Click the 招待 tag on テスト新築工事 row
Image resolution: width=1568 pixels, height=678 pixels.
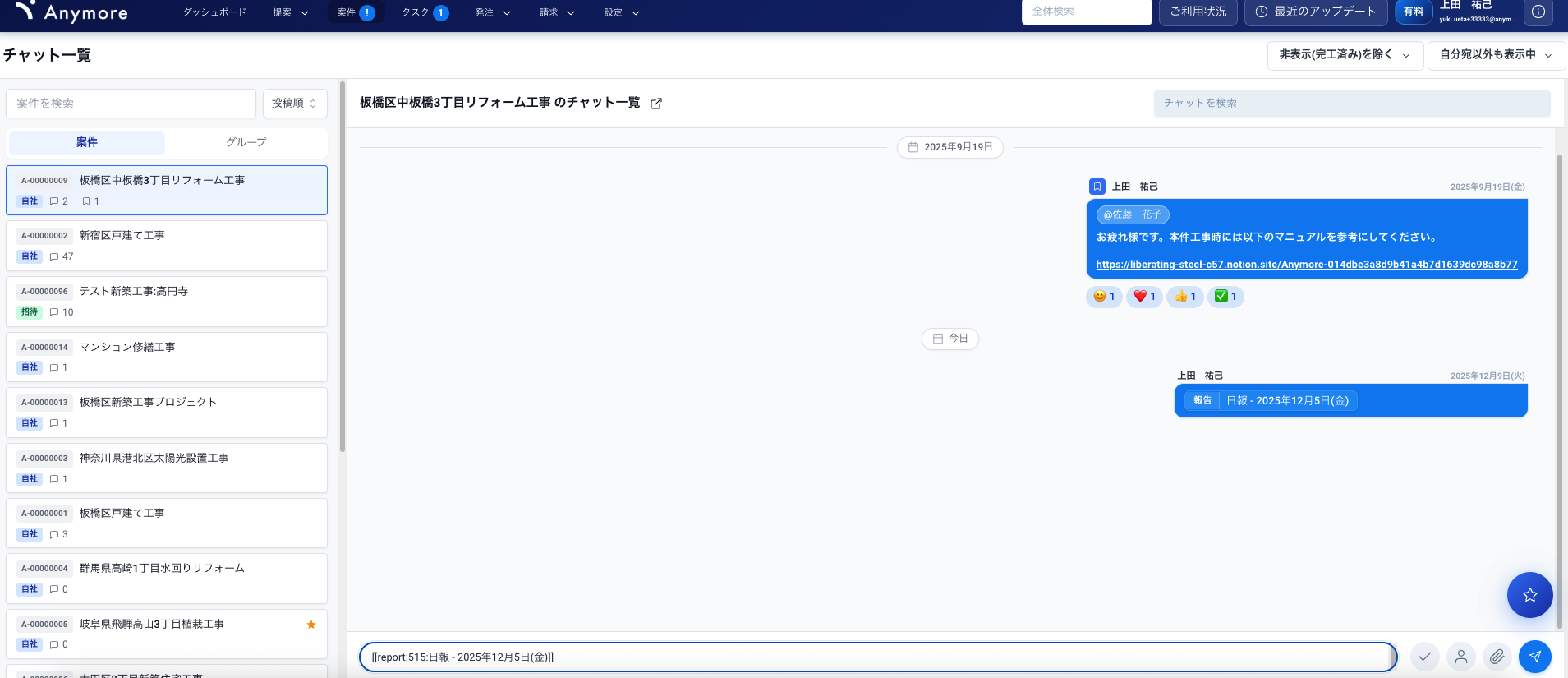click(30, 312)
